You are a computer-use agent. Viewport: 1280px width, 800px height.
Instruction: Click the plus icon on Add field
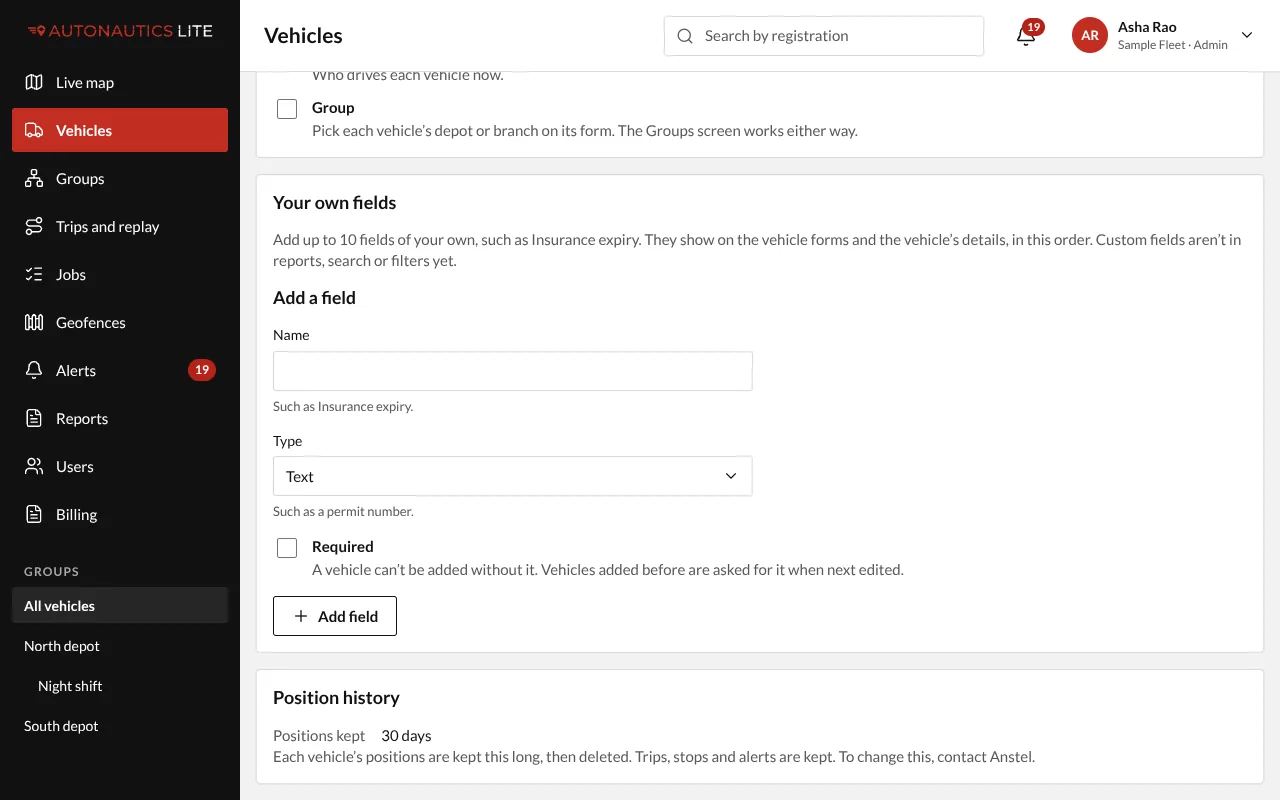point(301,616)
